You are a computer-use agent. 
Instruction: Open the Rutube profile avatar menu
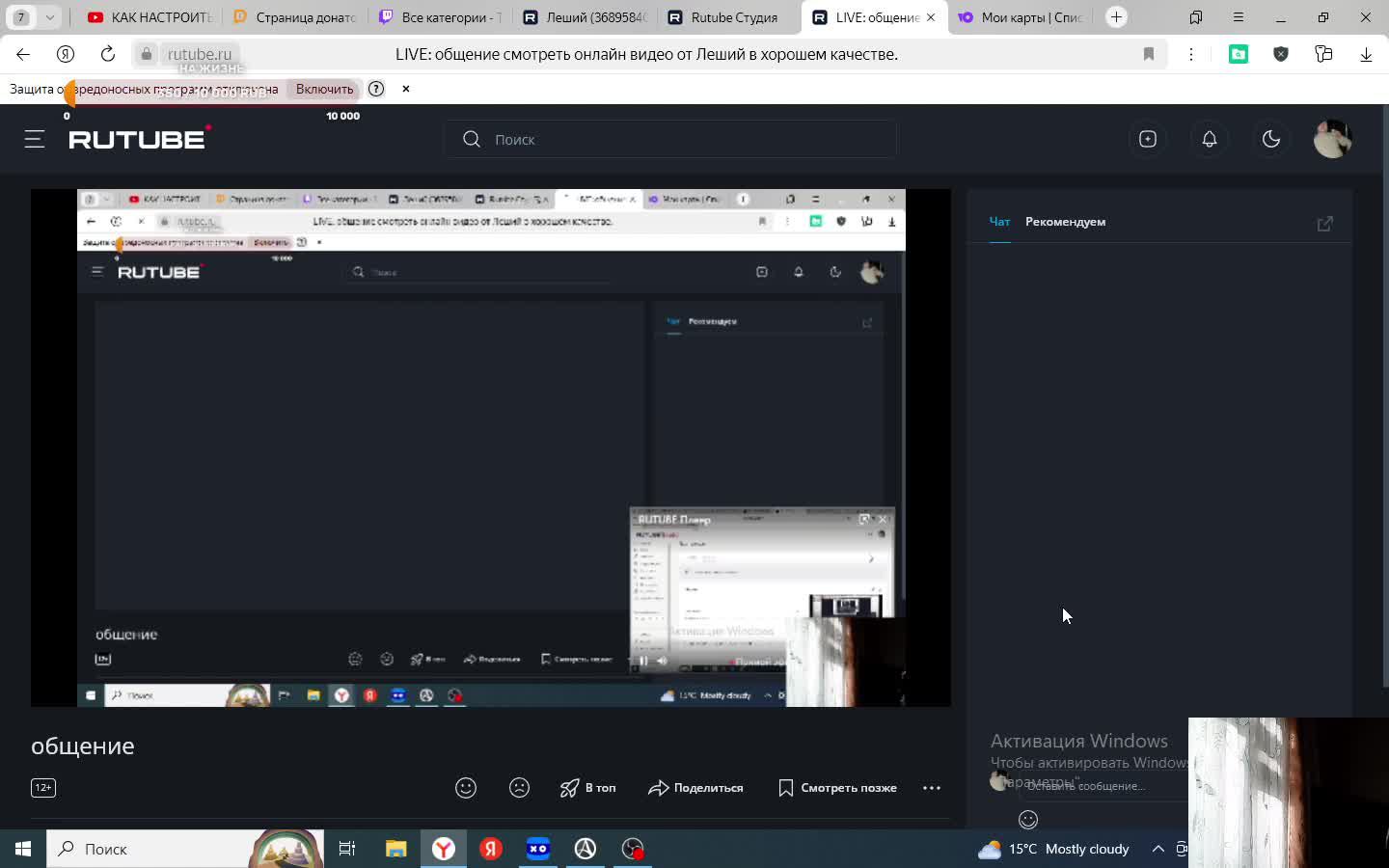(1333, 139)
